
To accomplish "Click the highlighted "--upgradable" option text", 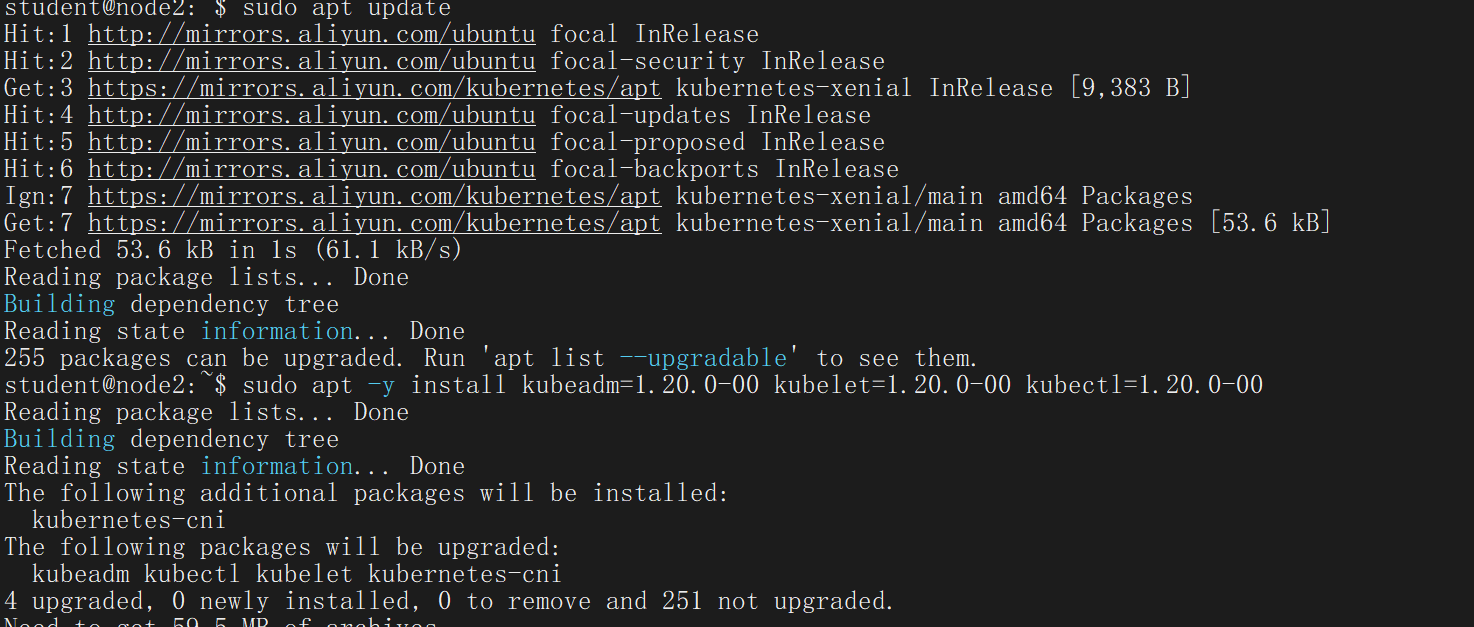I will point(717,359).
